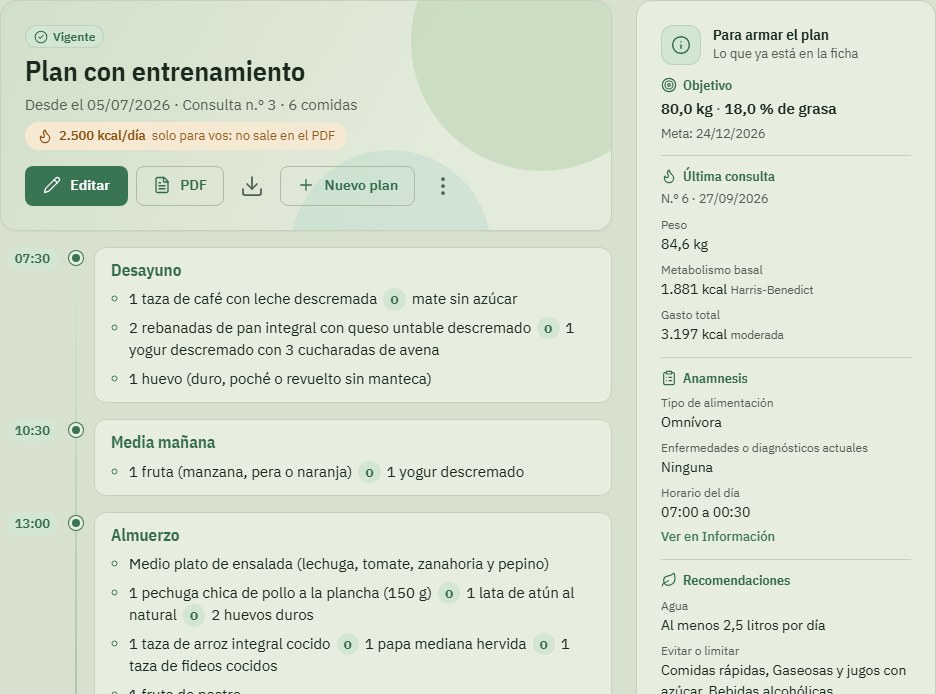This screenshot has width=936, height=694.
Task: Click the 'Desde el 05/07/2026' subtitle
Action: click(97, 105)
